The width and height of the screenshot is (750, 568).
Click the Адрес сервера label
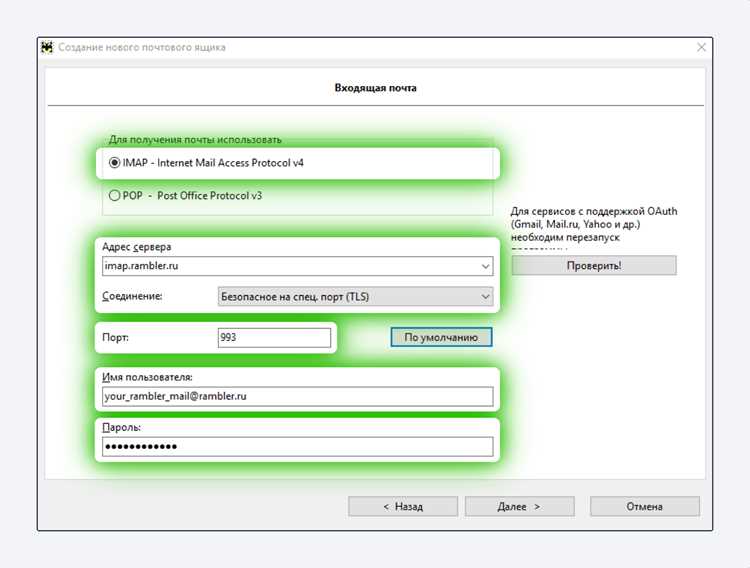[136, 247]
